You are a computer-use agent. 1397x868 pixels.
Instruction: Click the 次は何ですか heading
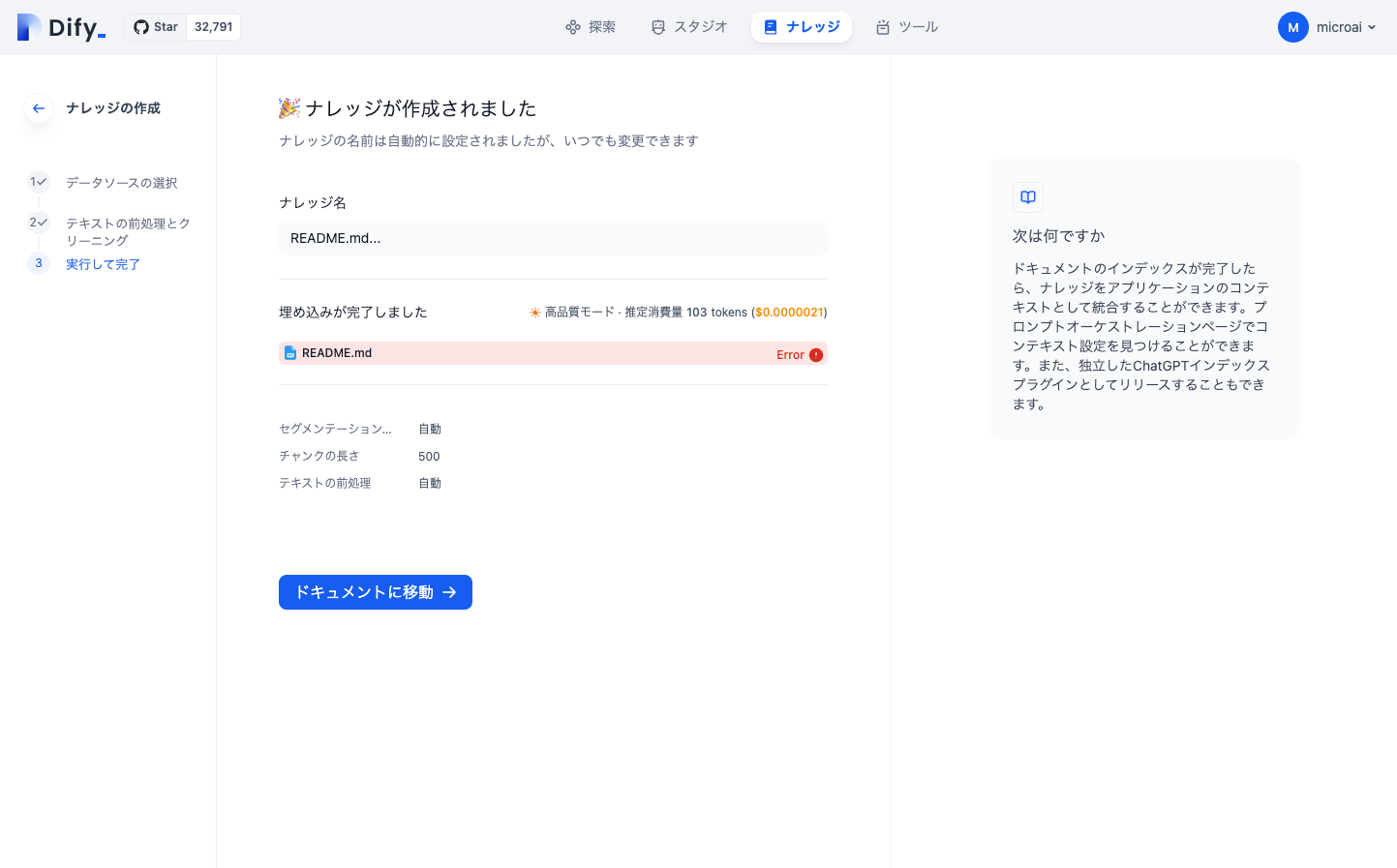pos(1058,236)
